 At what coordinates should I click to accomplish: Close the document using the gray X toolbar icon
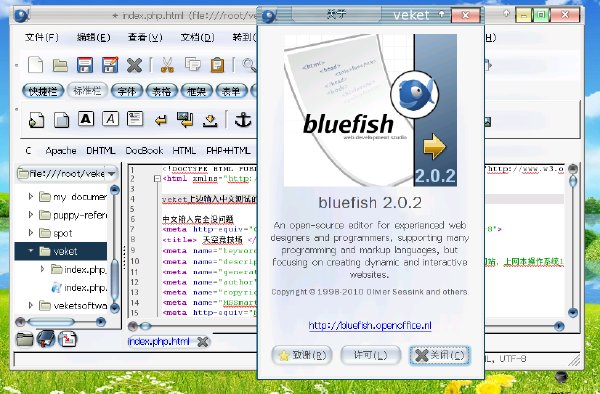[x=134, y=65]
